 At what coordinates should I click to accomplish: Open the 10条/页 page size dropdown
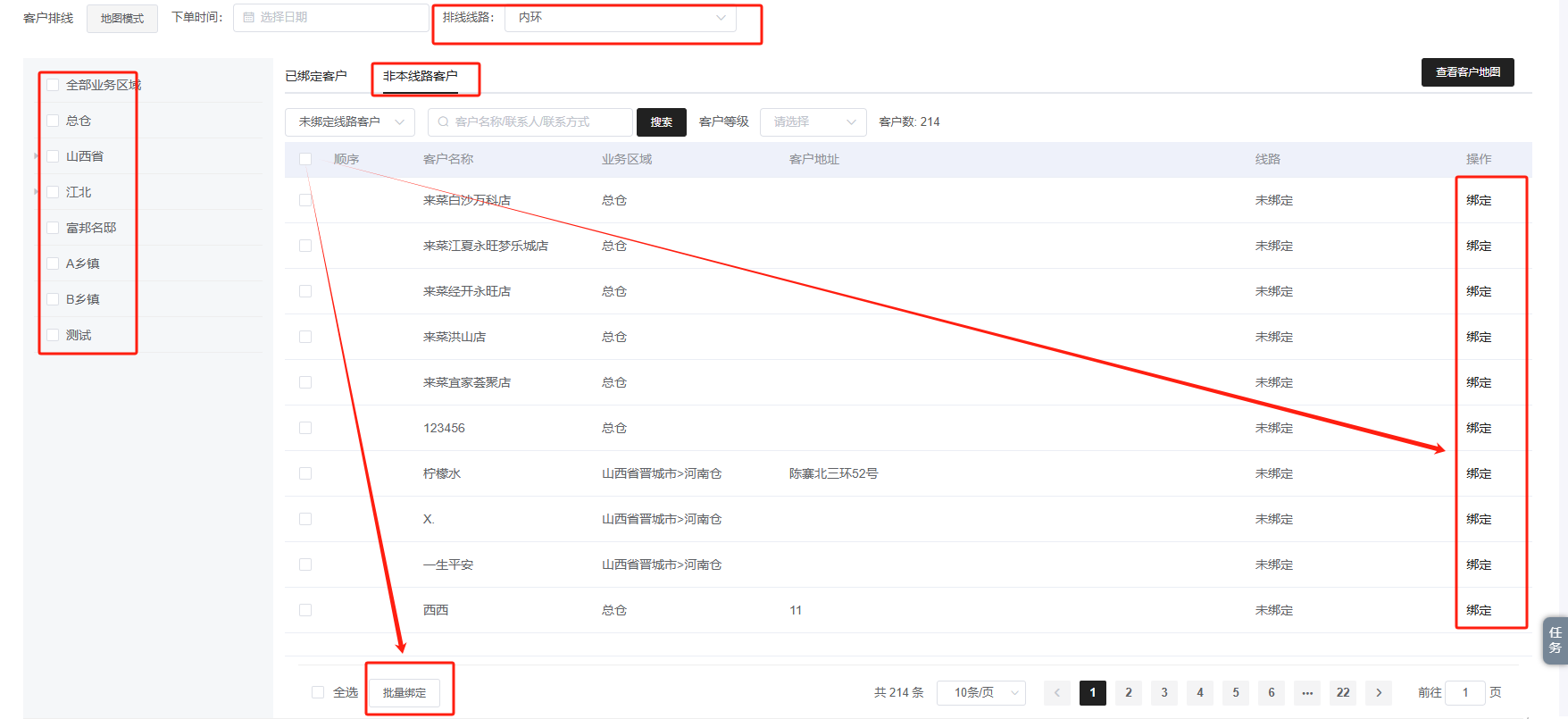point(980,693)
